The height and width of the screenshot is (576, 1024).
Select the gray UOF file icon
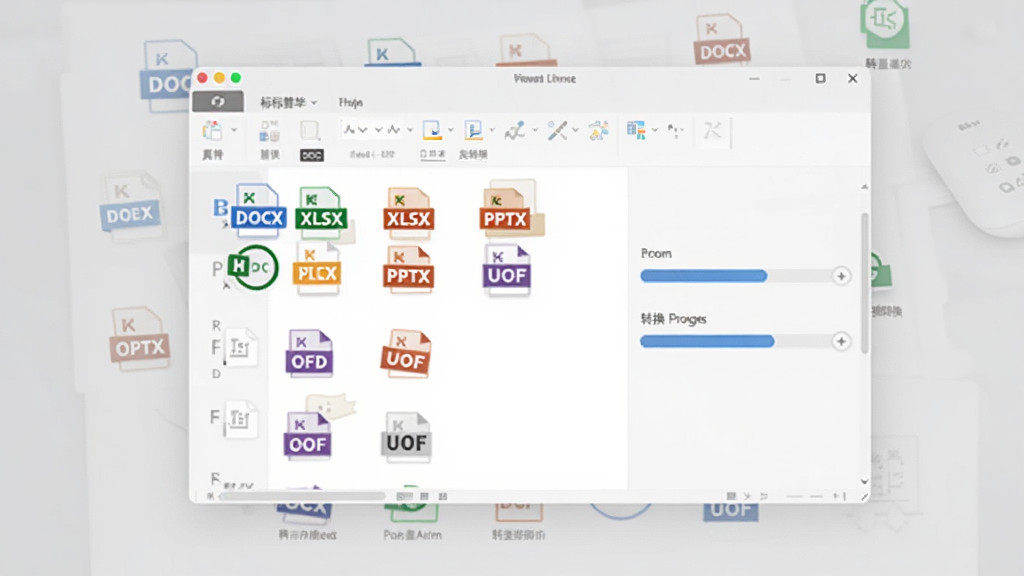tap(406, 436)
